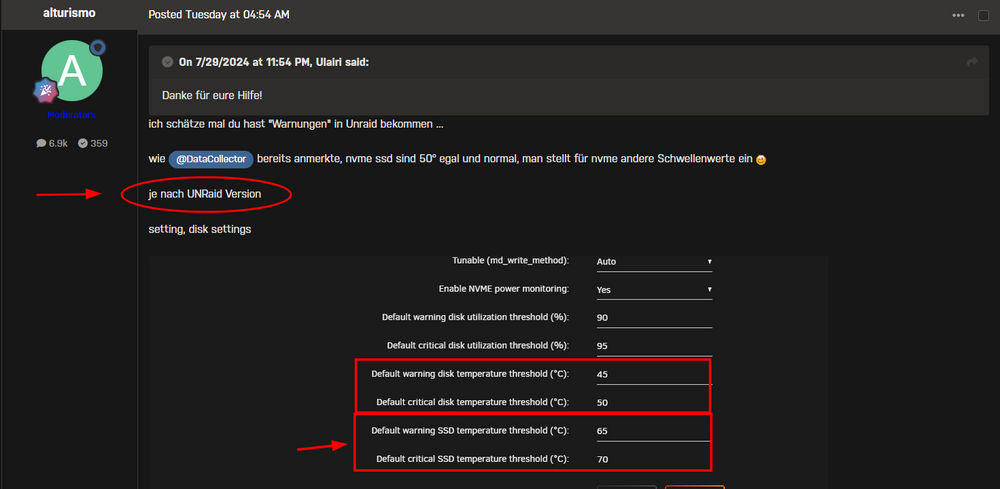Click the text 'setting, disk settings'
This screenshot has height=489, width=1000.
[x=200, y=229]
